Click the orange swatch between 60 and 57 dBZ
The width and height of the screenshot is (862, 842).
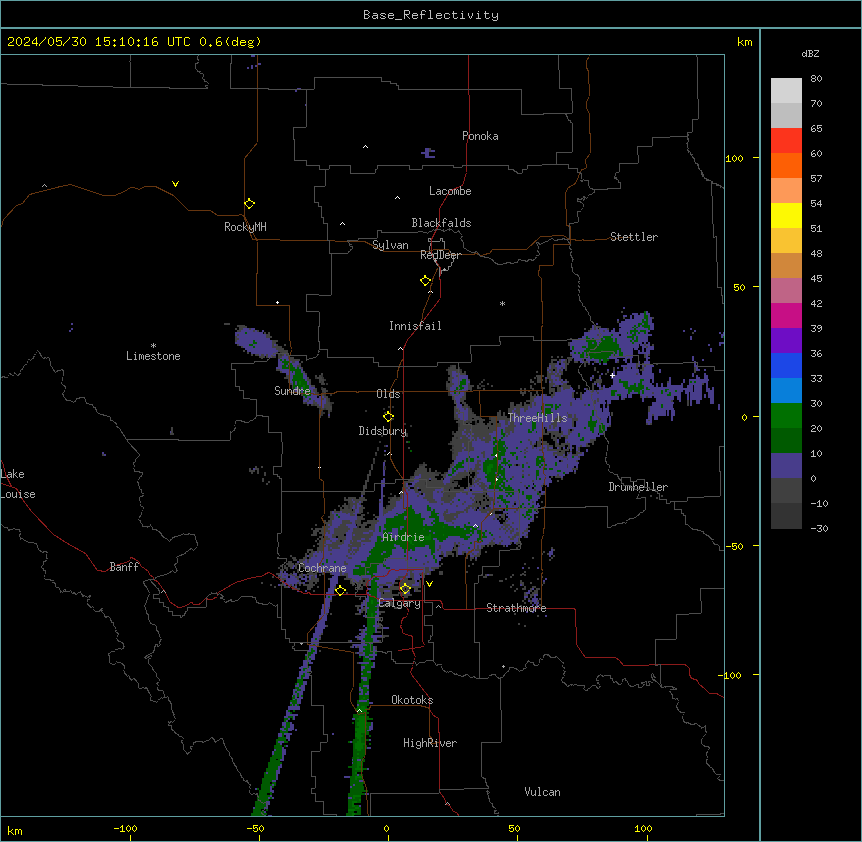[786, 165]
